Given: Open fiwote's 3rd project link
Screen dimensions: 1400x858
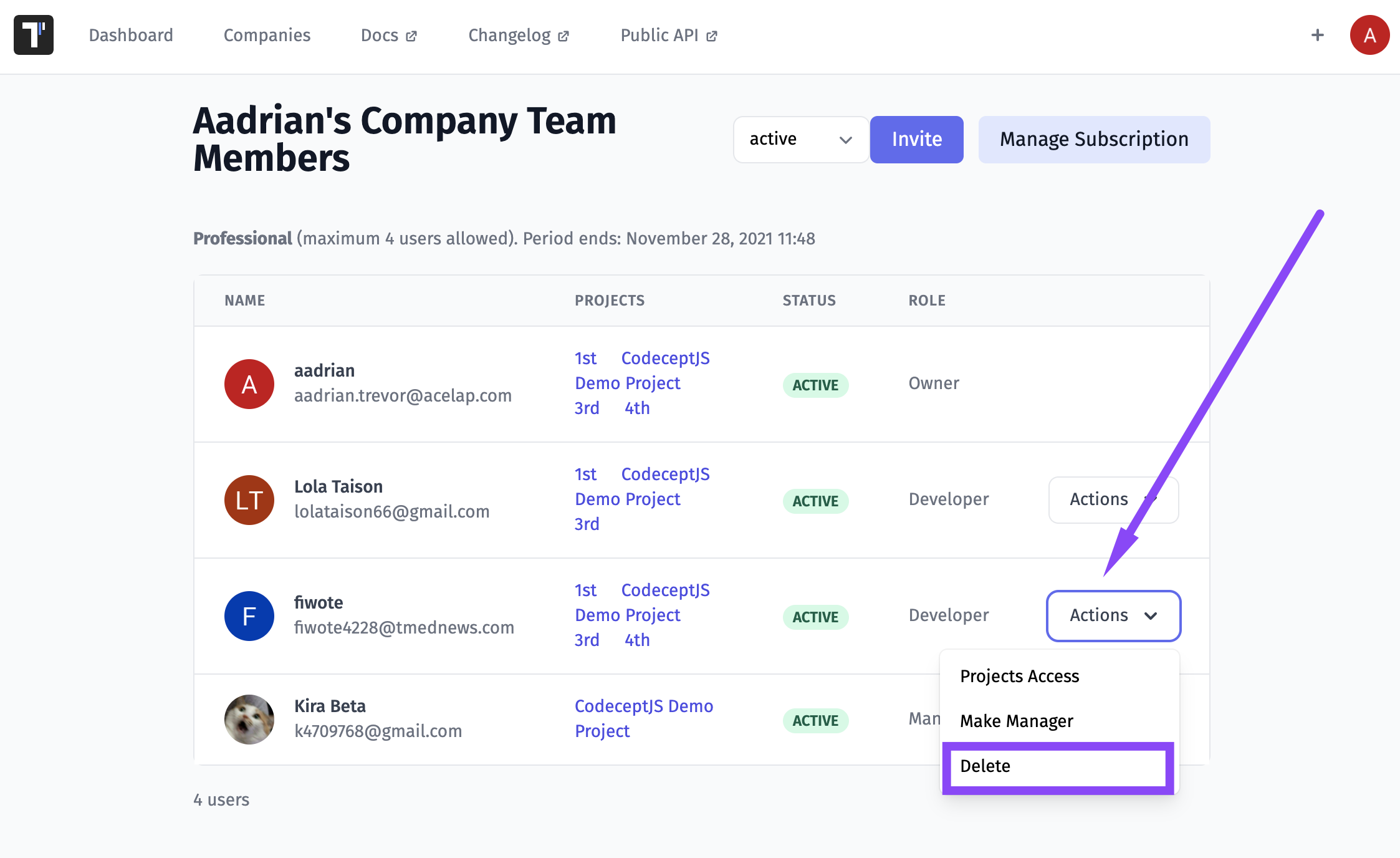Looking at the screenshot, I should pos(587,640).
